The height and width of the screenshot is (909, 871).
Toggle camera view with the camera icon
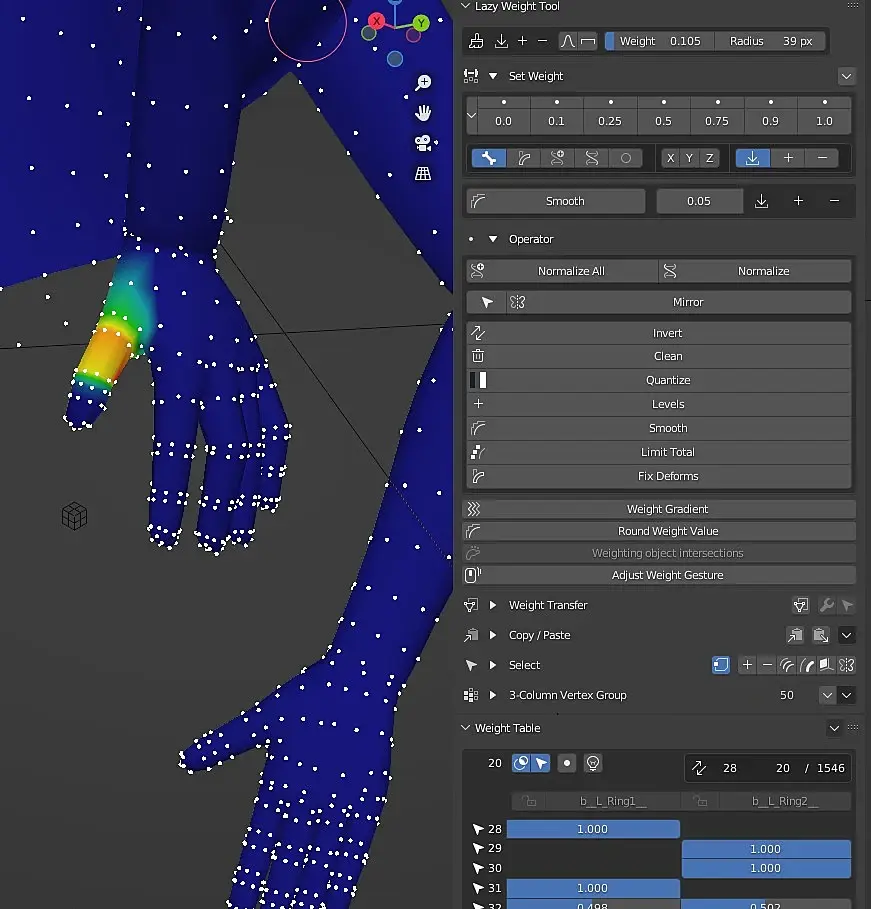(x=423, y=143)
